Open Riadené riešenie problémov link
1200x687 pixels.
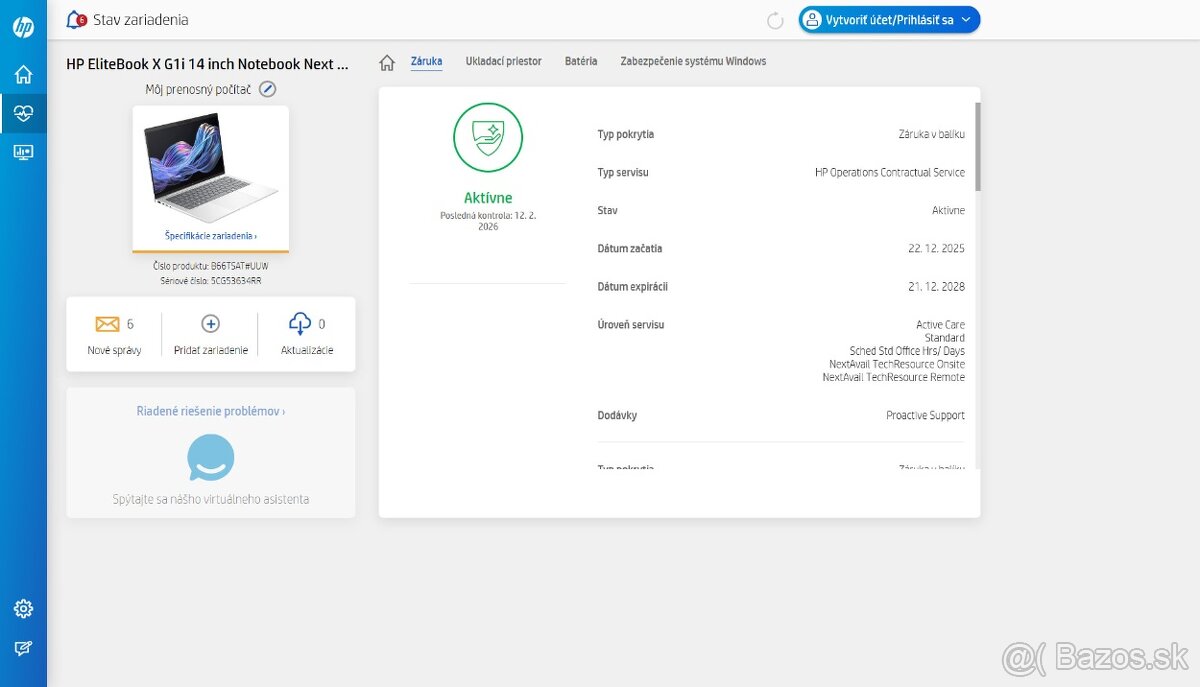tap(210, 411)
